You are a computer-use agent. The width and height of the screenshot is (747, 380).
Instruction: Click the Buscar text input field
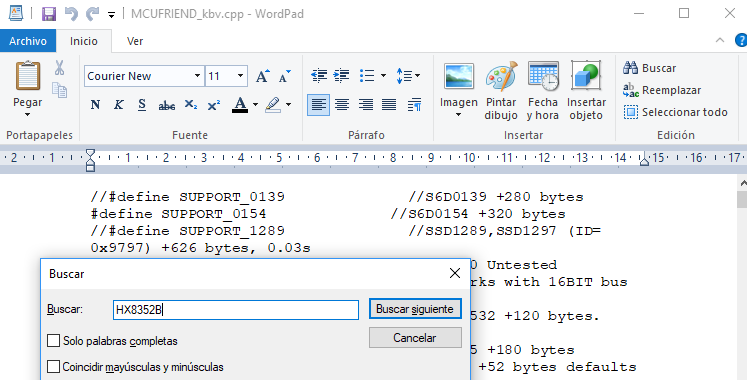point(236,310)
